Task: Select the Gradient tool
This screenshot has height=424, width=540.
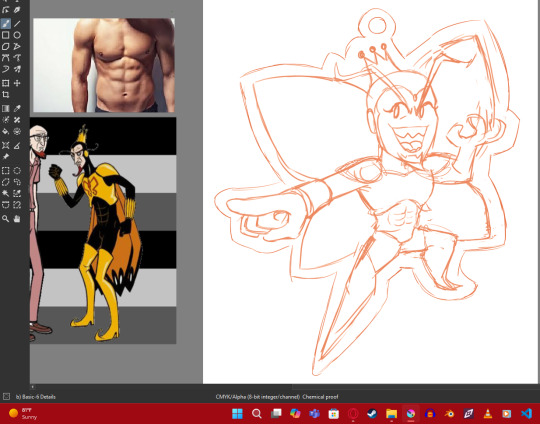Action: point(6,108)
